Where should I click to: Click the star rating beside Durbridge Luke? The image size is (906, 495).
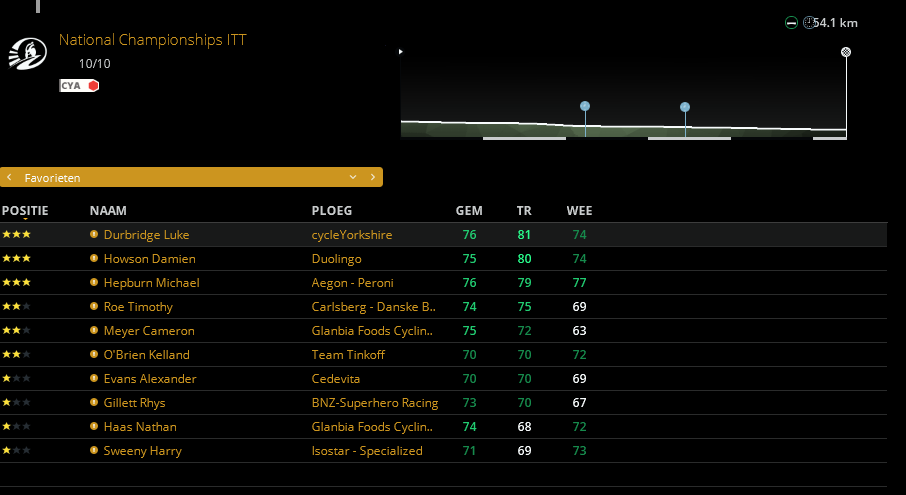pyautogui.click(x=17, y=235)
